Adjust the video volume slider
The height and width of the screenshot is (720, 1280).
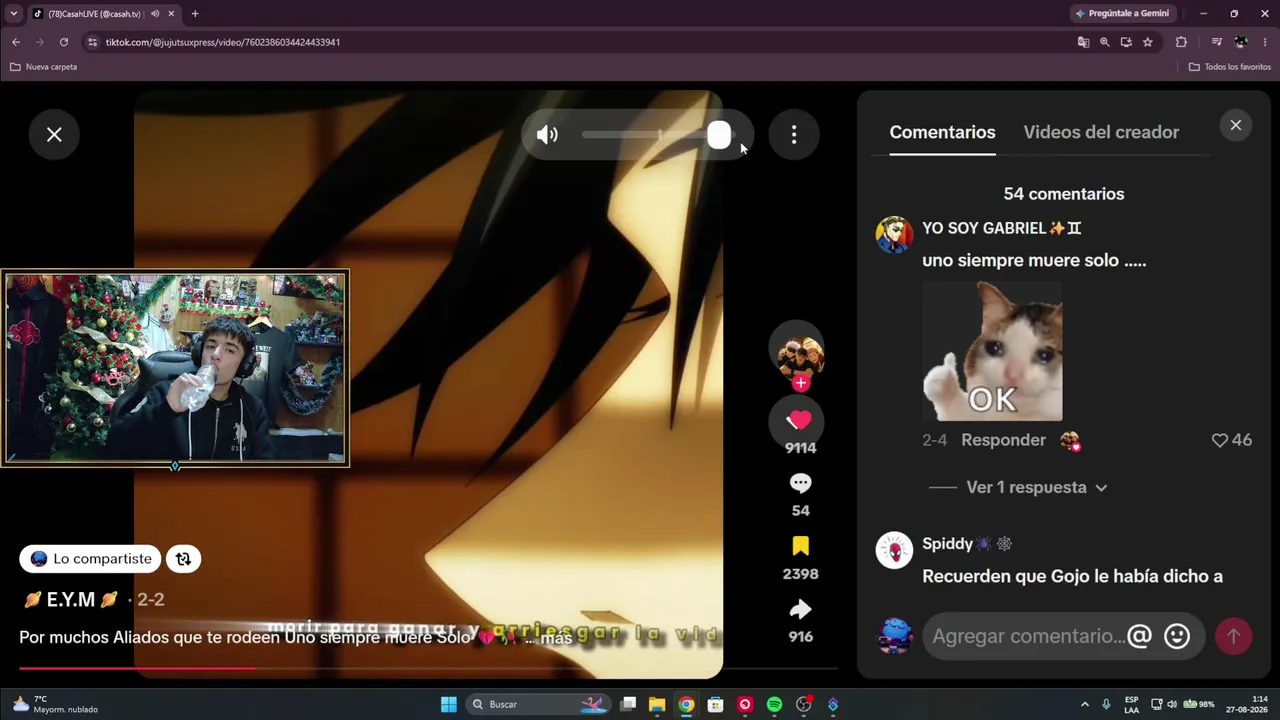point(657,135)
